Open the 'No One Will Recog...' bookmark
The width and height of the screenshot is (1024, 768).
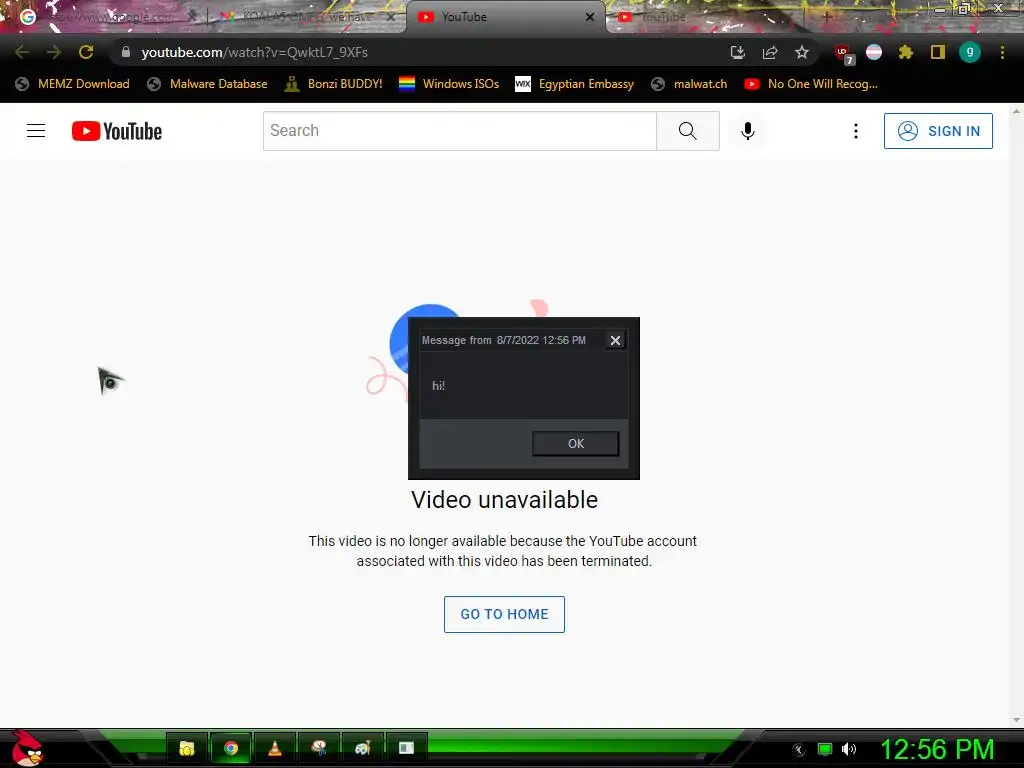811,84
